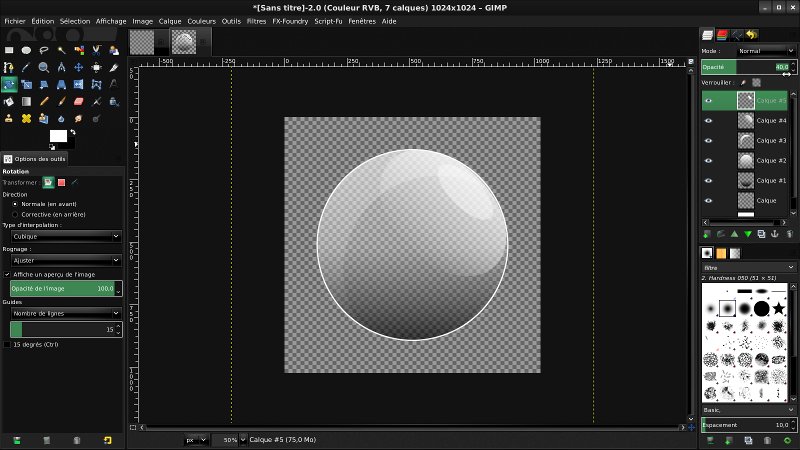Select the Blend gradient tool

pyautogui.click(x=27, y=101)
